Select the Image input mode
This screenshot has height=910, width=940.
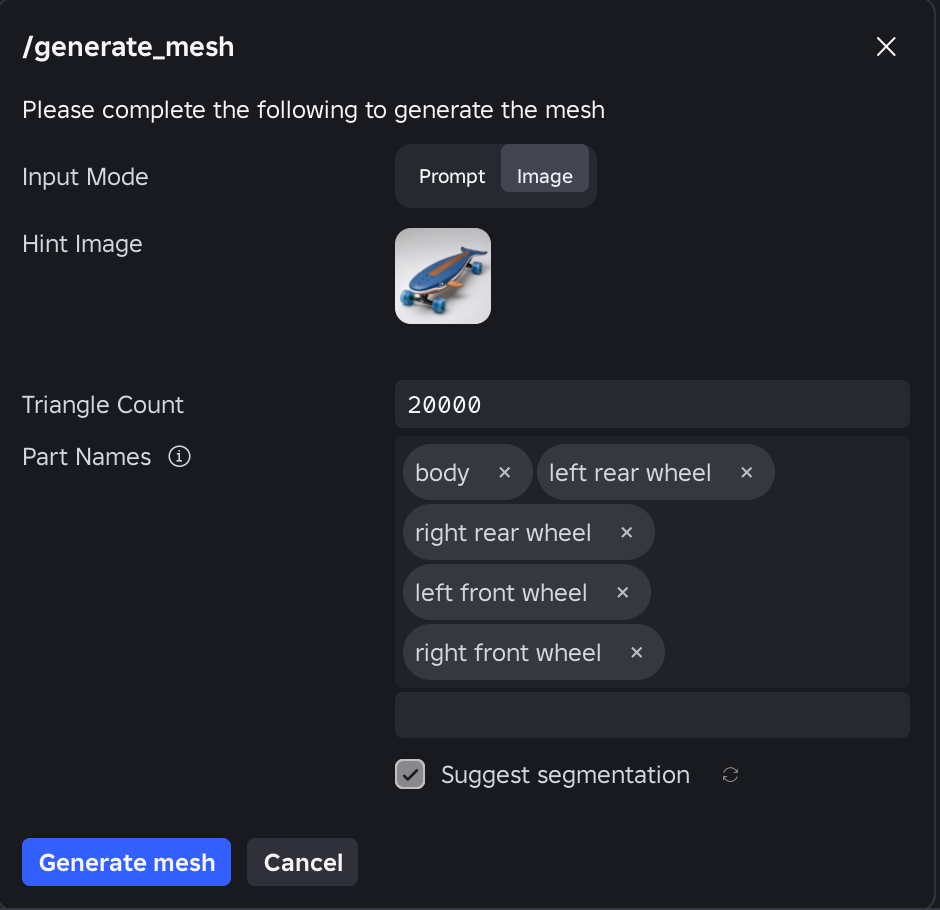click(544, 169)
